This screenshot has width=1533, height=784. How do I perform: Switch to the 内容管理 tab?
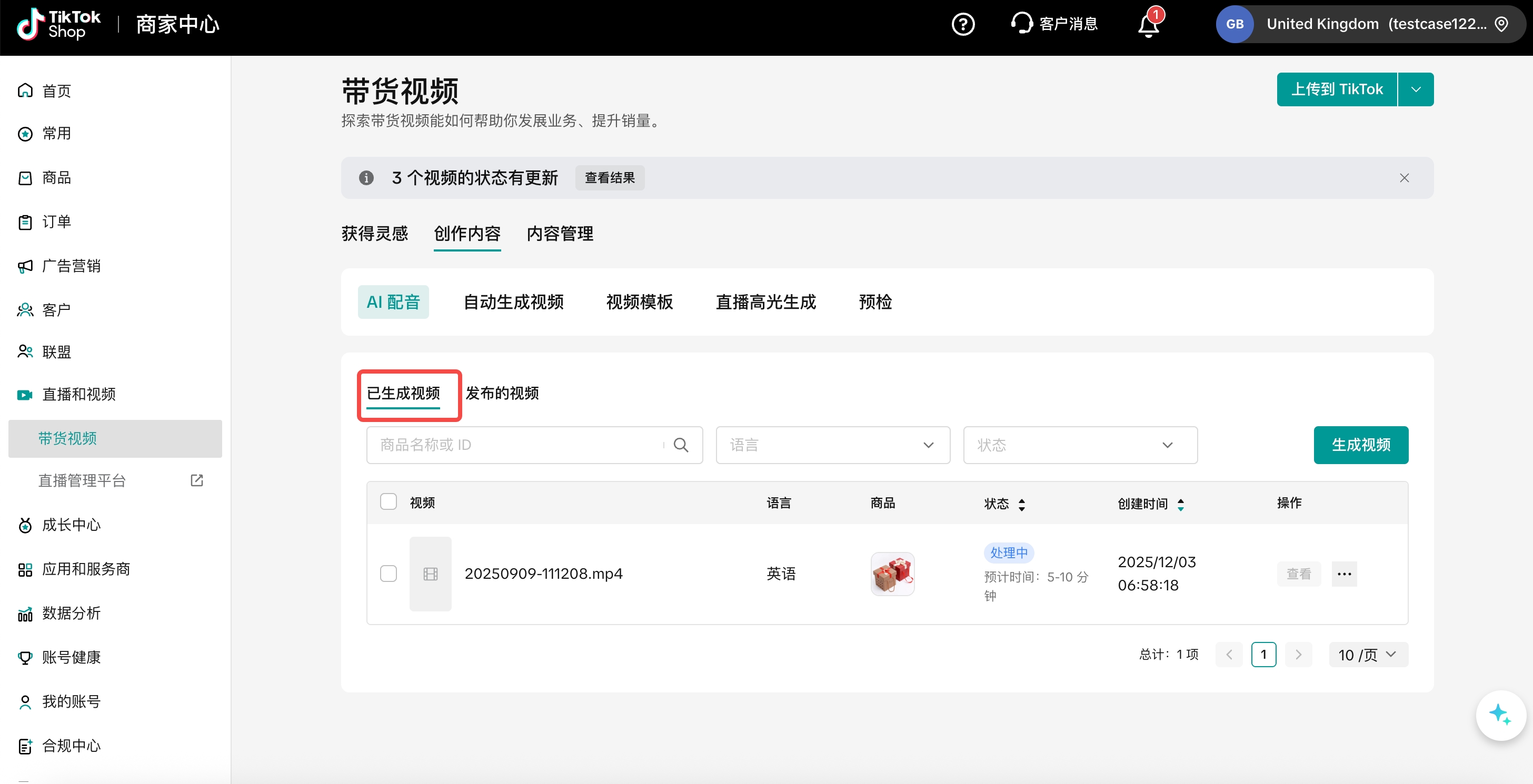click(x=560, y=234)
